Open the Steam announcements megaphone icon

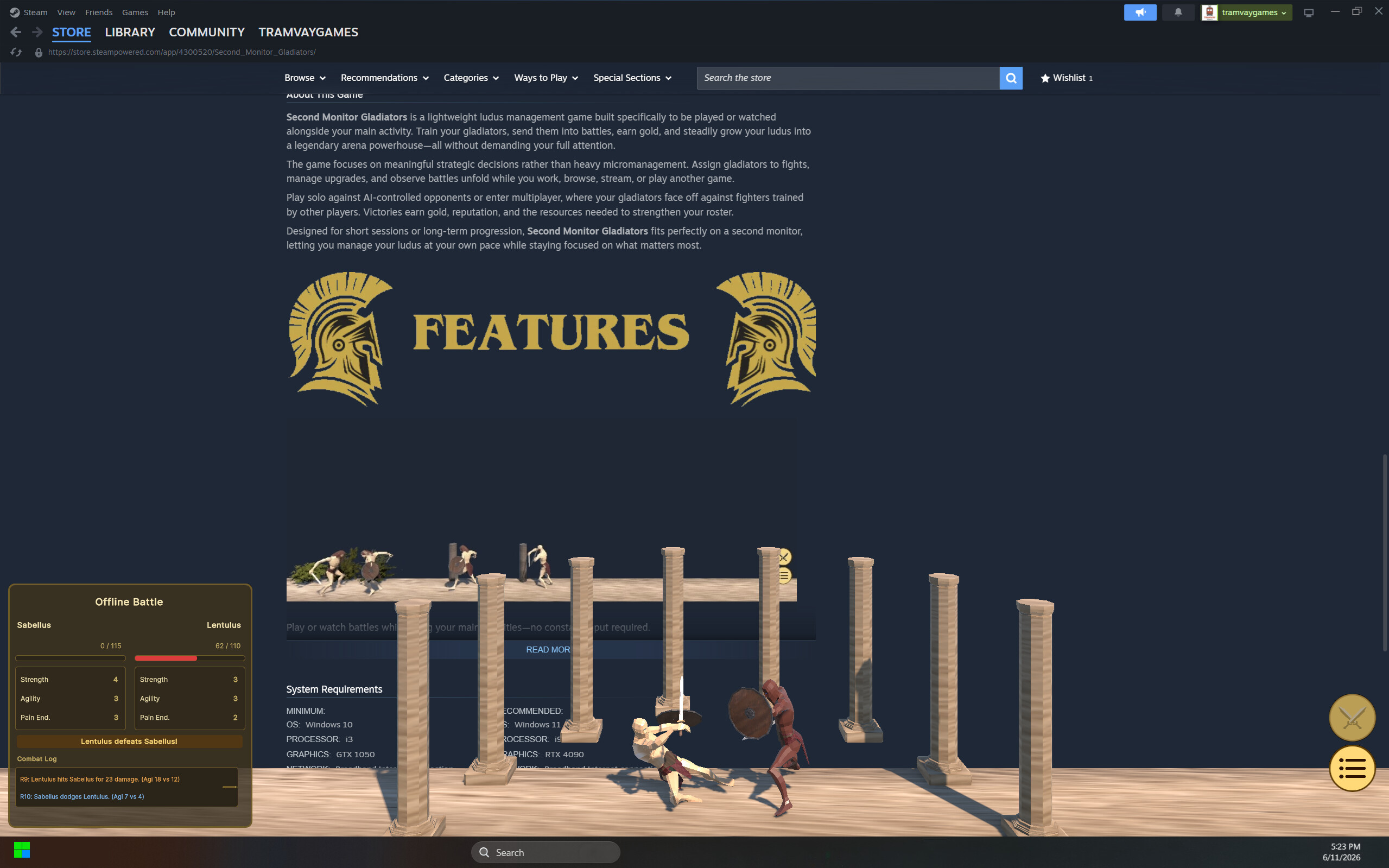(x=1140, y=12)
